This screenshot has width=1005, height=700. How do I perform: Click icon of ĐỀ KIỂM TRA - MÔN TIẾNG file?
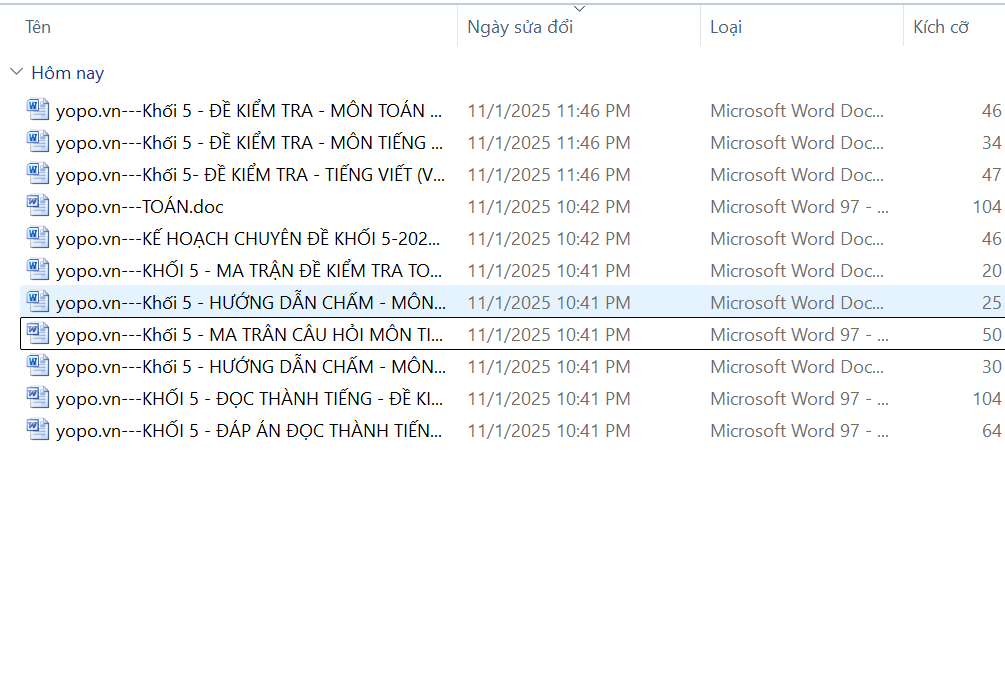point(38,143)
